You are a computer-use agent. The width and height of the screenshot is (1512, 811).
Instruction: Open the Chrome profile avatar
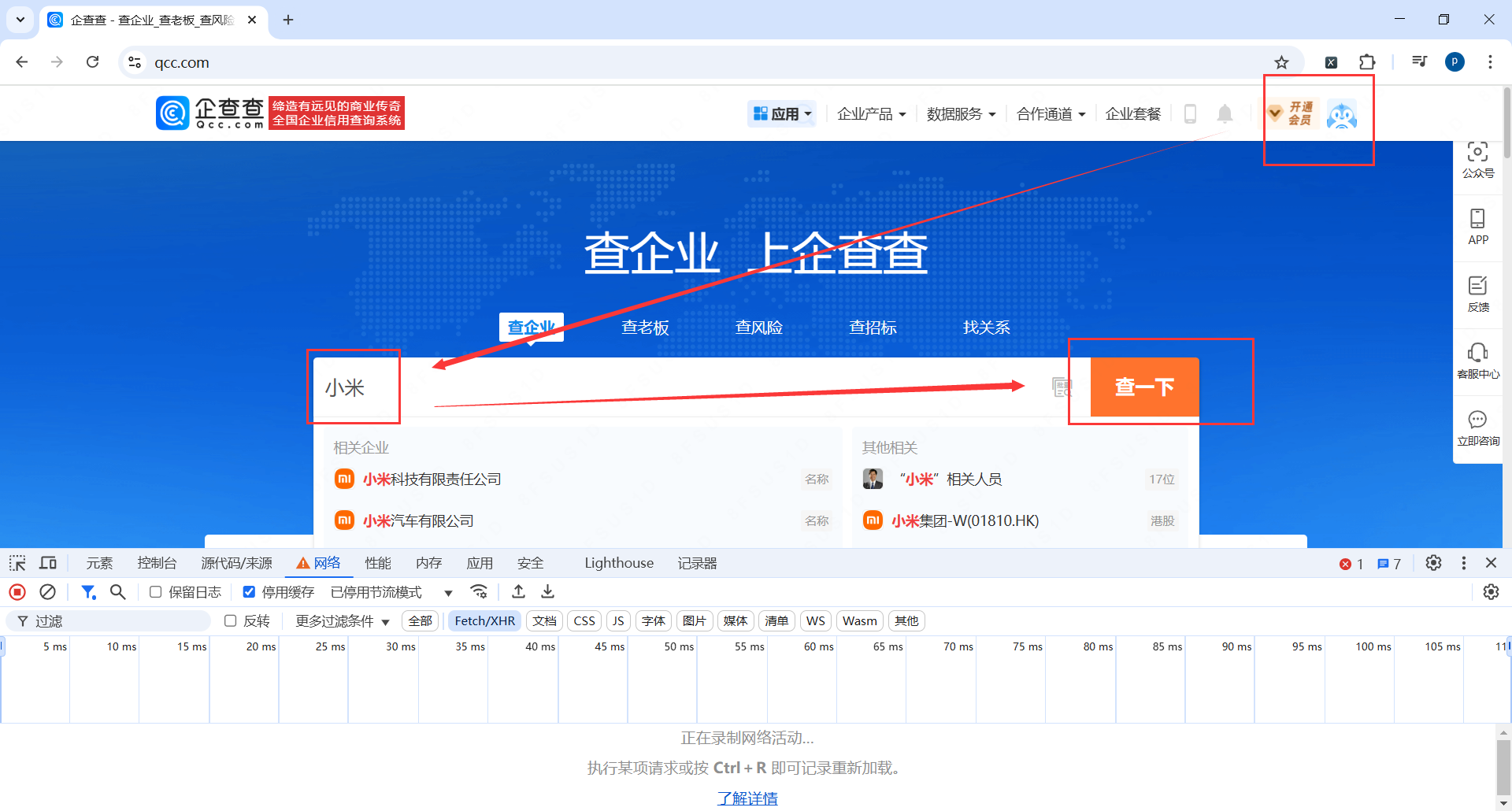(x=1455, y=62)
